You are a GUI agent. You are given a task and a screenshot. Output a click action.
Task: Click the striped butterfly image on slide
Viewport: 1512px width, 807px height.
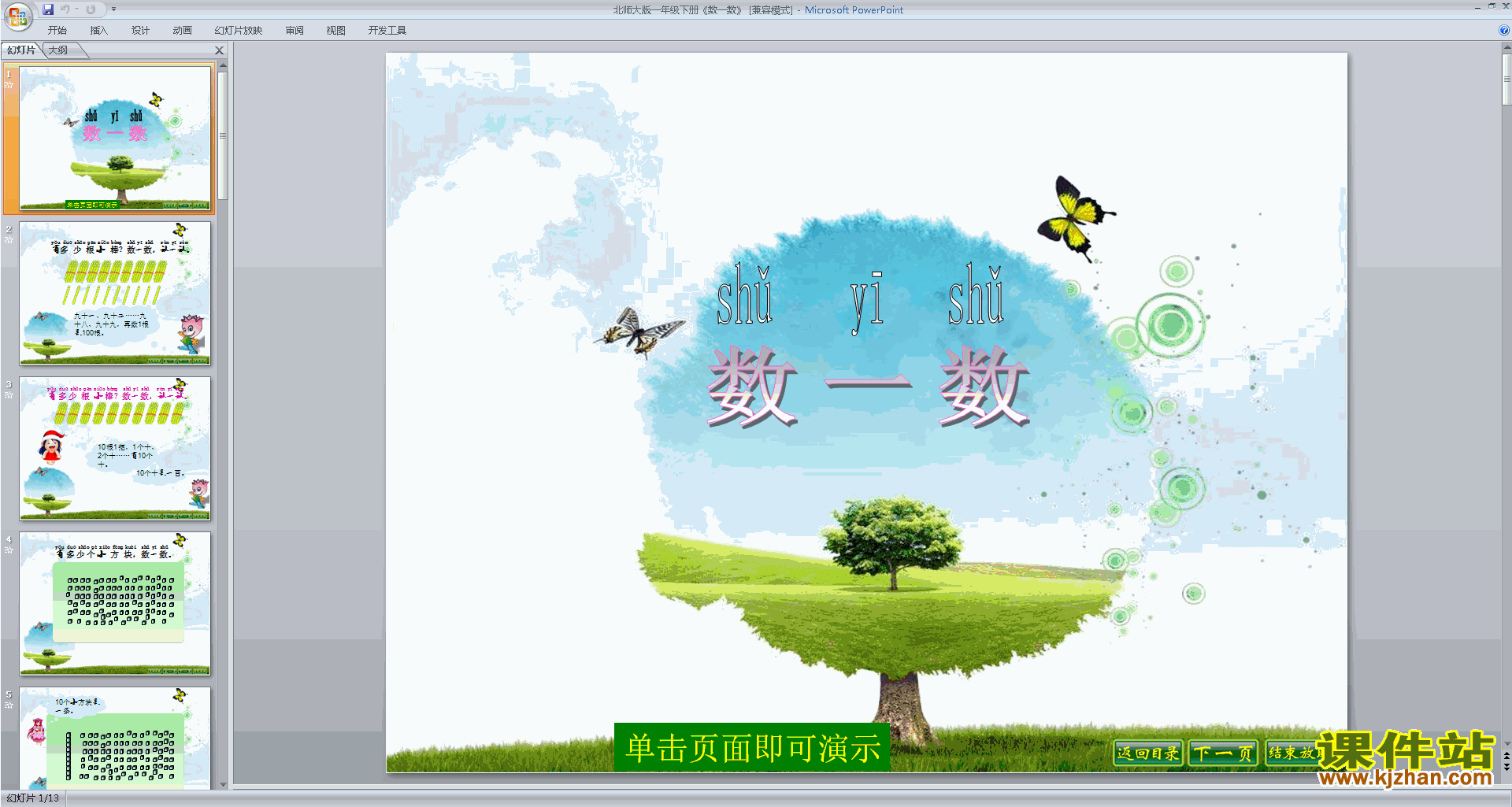(639, 332)
